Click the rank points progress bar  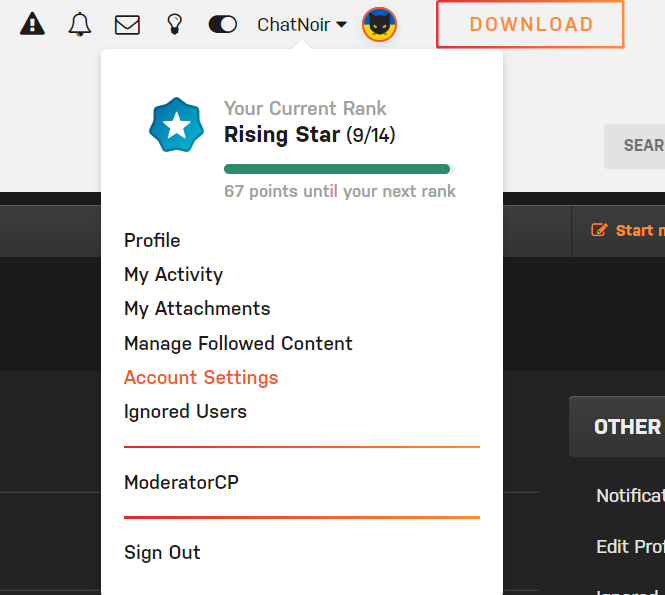click(x=339, y=169)
